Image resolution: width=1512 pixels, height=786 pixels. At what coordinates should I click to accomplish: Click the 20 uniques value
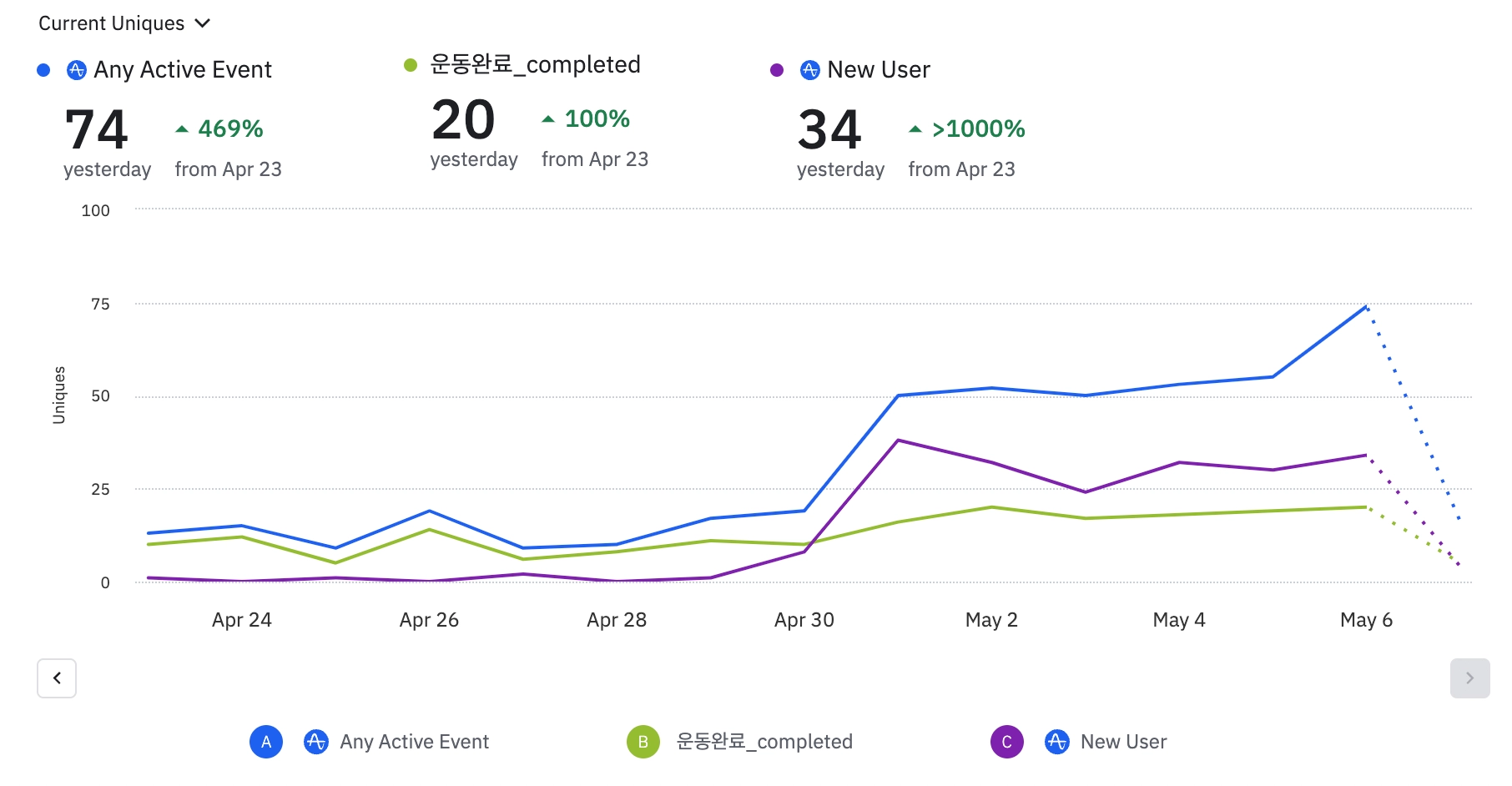[x=464, y=120]
